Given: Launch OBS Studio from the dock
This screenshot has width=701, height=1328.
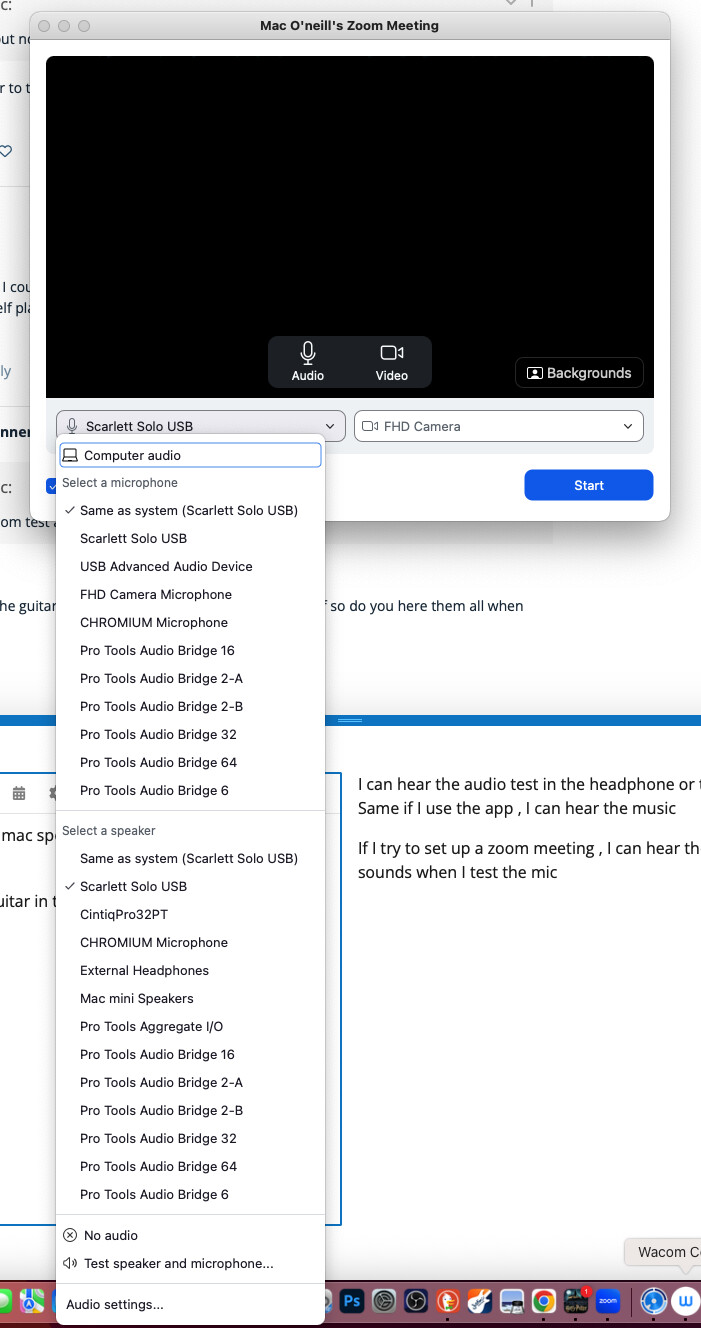Looking at the screenshot, I should (416, 1301).
